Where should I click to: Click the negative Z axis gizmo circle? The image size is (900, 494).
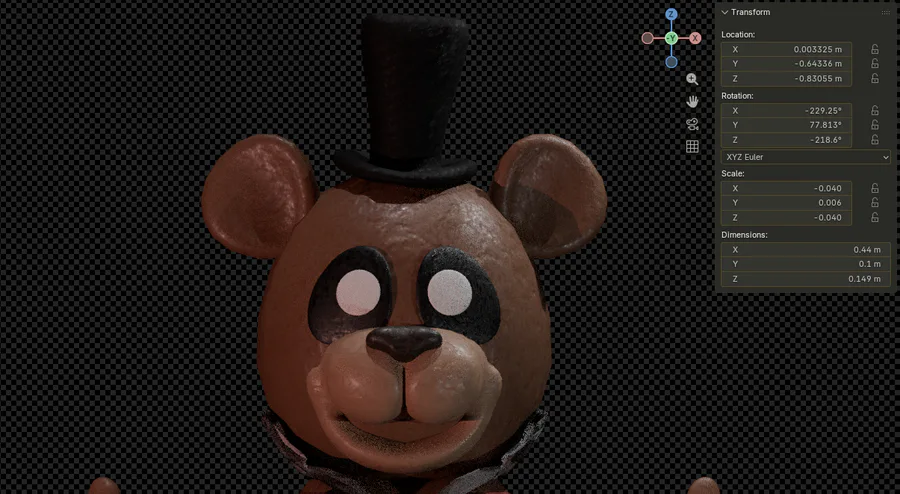671,62
